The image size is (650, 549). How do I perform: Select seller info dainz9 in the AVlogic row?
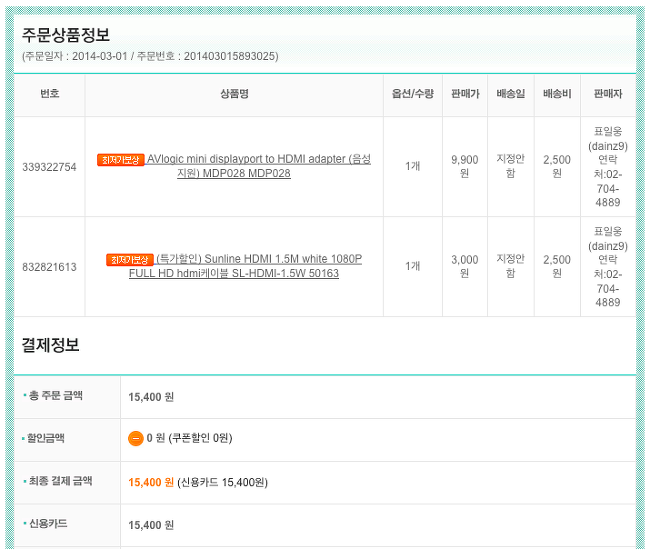[608, 167]
